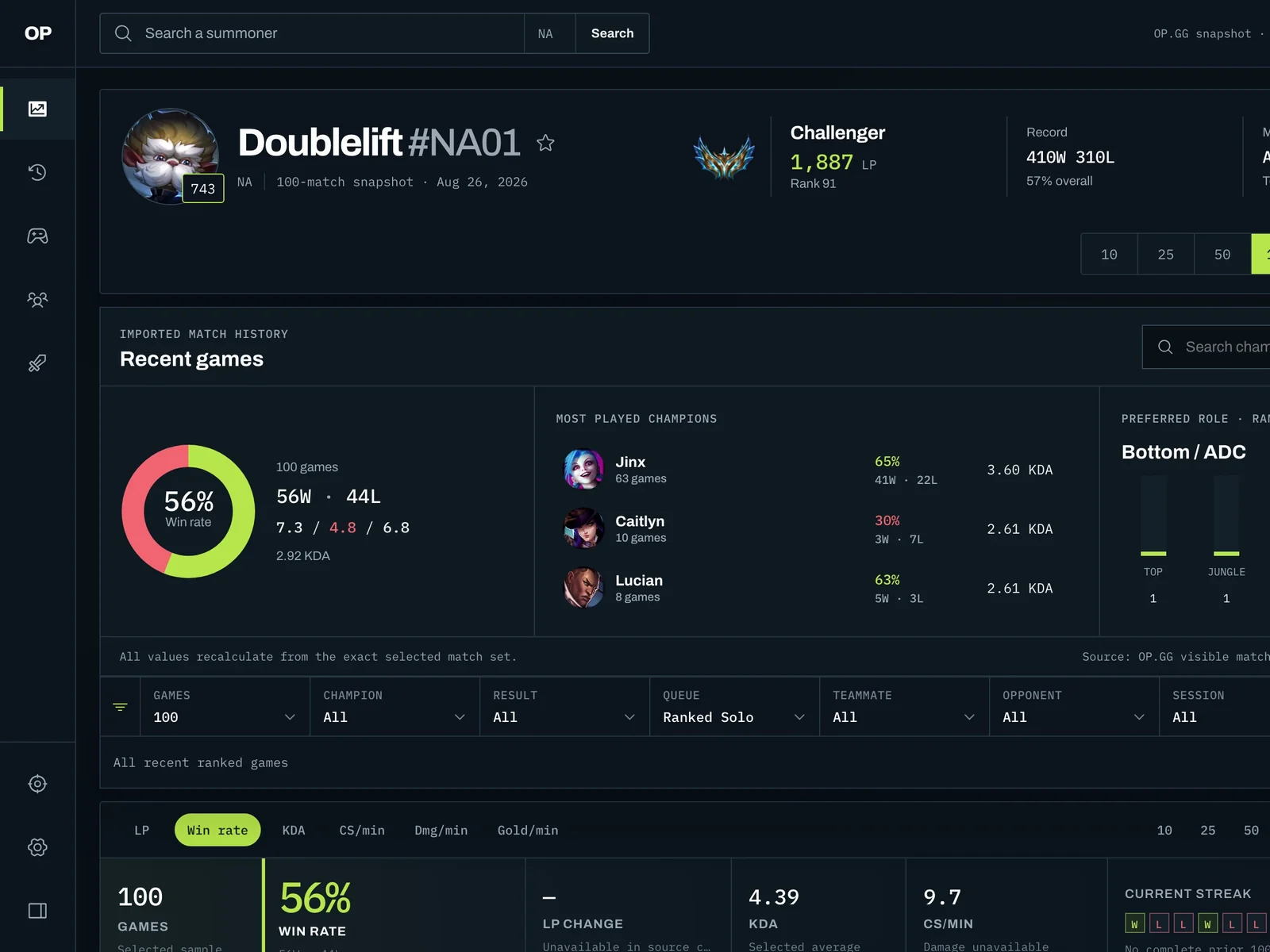Expand the Session filter dropdown
Screen dimensions: 1270x952
[1214, 707]
